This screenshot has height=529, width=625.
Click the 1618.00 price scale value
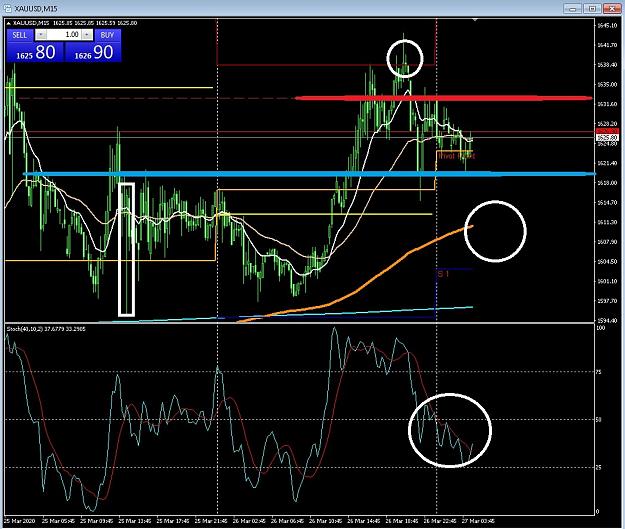coord(607,183)
